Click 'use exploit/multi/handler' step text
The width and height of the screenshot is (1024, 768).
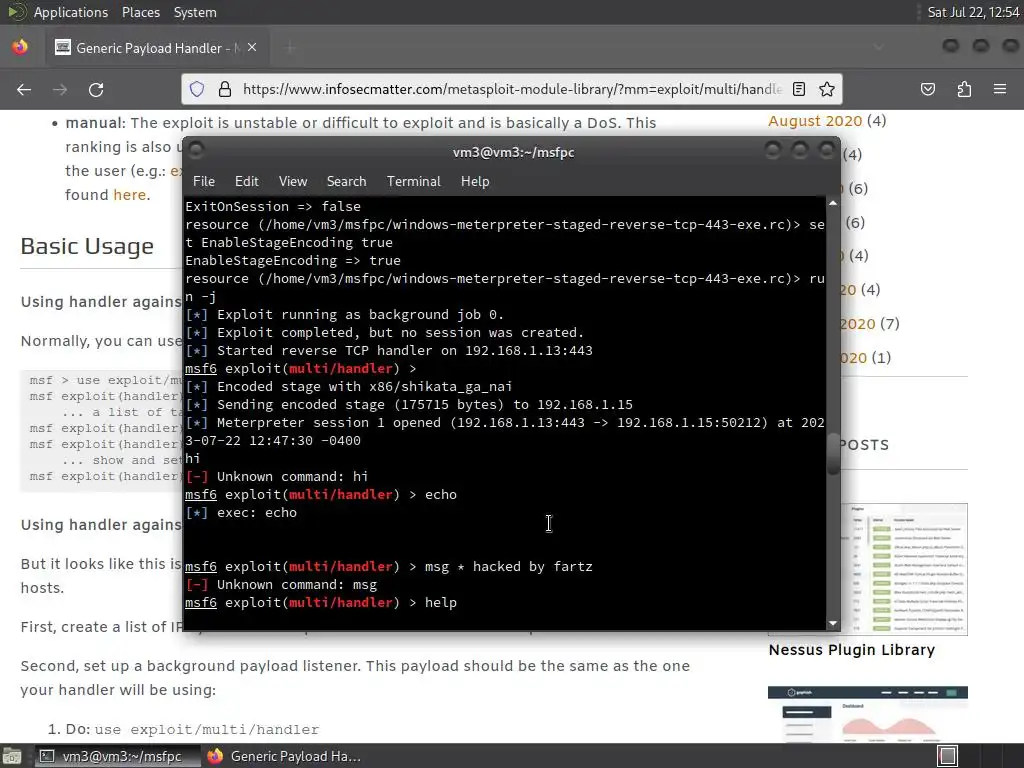(206, 729)
